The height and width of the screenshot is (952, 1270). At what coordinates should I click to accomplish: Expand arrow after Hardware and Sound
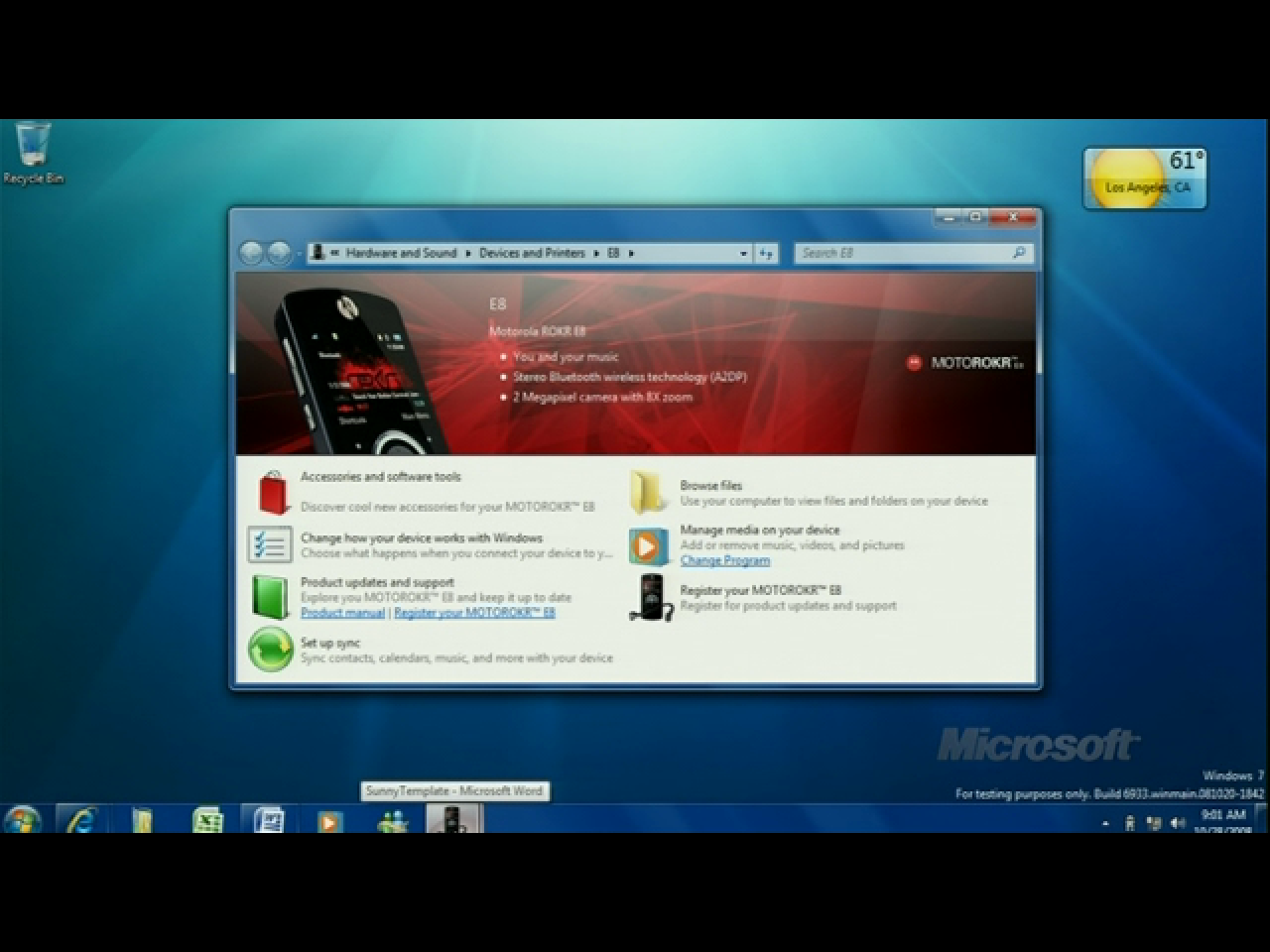468,253
